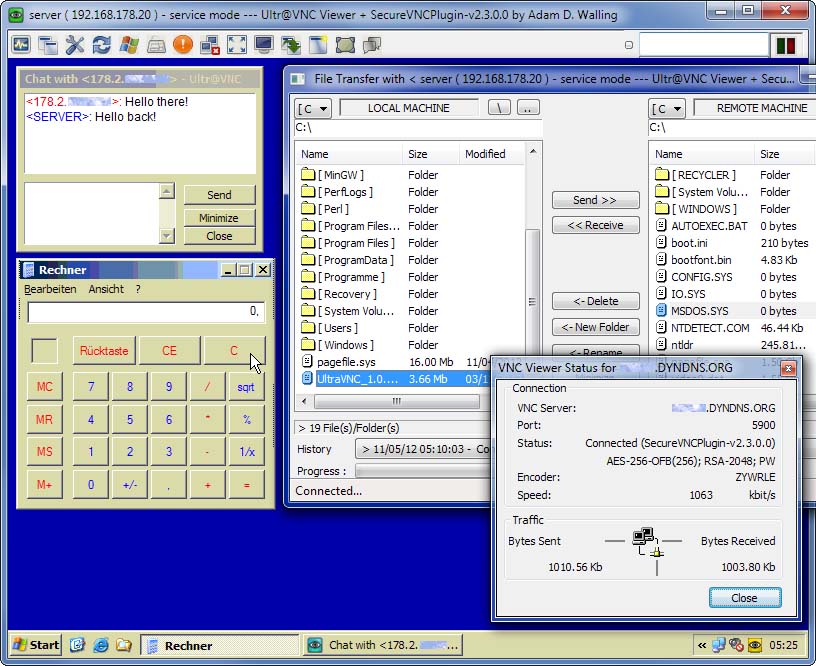This screenshot has width=816, height=666.
Task: Open file transfer from the toolbar icon
Action: tap(291, 45)
